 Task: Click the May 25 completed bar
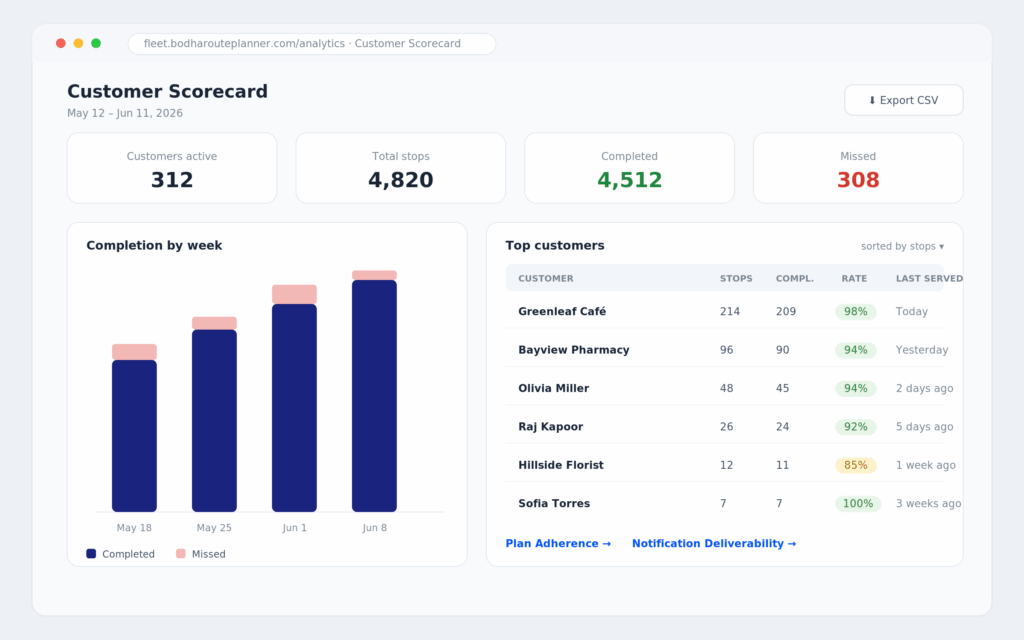[214, 421]
